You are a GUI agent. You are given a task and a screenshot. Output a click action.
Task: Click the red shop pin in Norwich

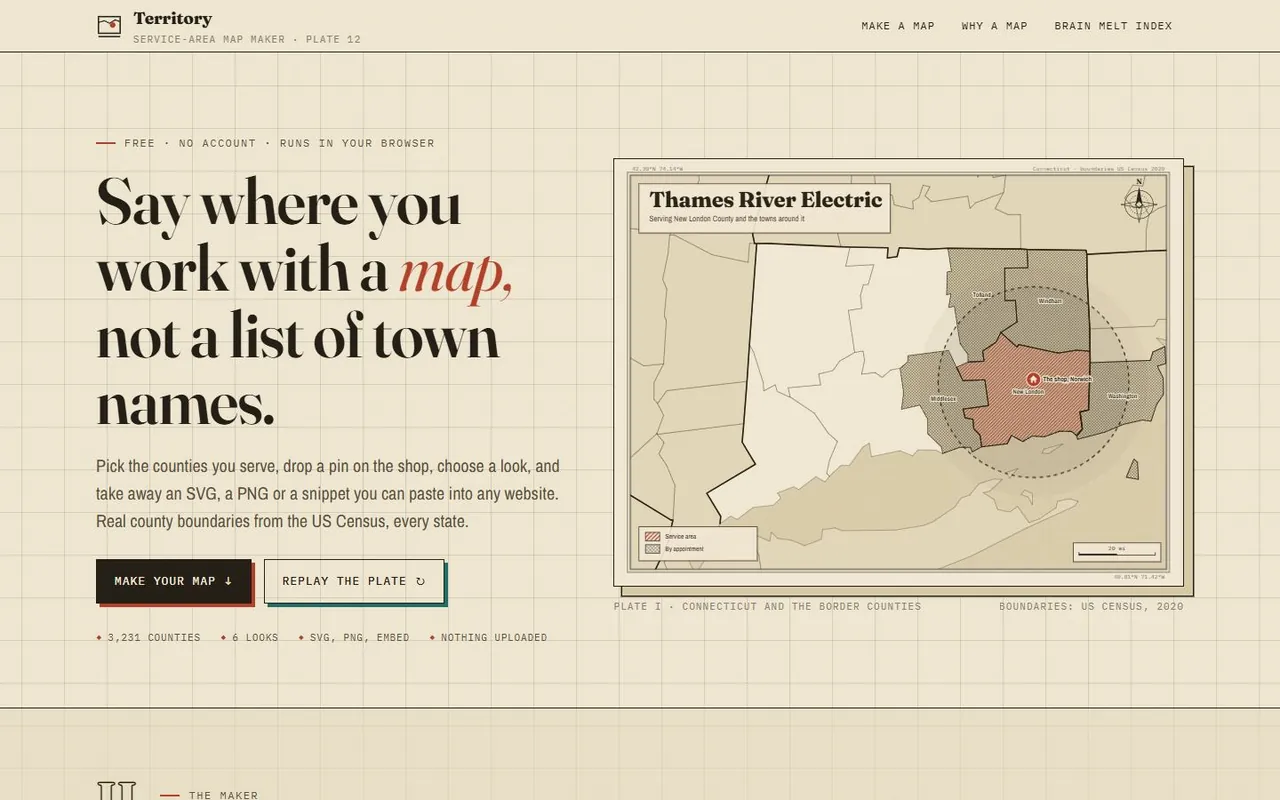coord(1033,379)
